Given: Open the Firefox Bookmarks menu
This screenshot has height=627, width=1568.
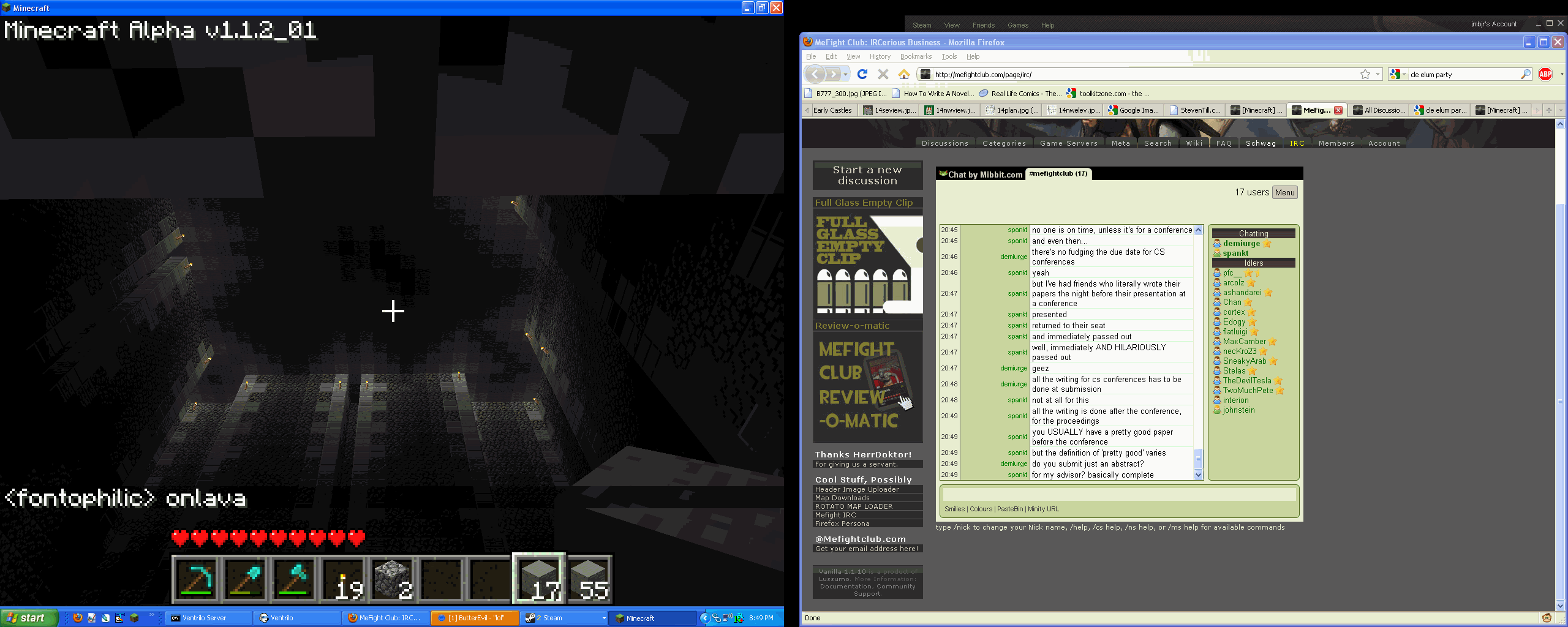Looking at the screenshot, I should [x=916, y=56].
